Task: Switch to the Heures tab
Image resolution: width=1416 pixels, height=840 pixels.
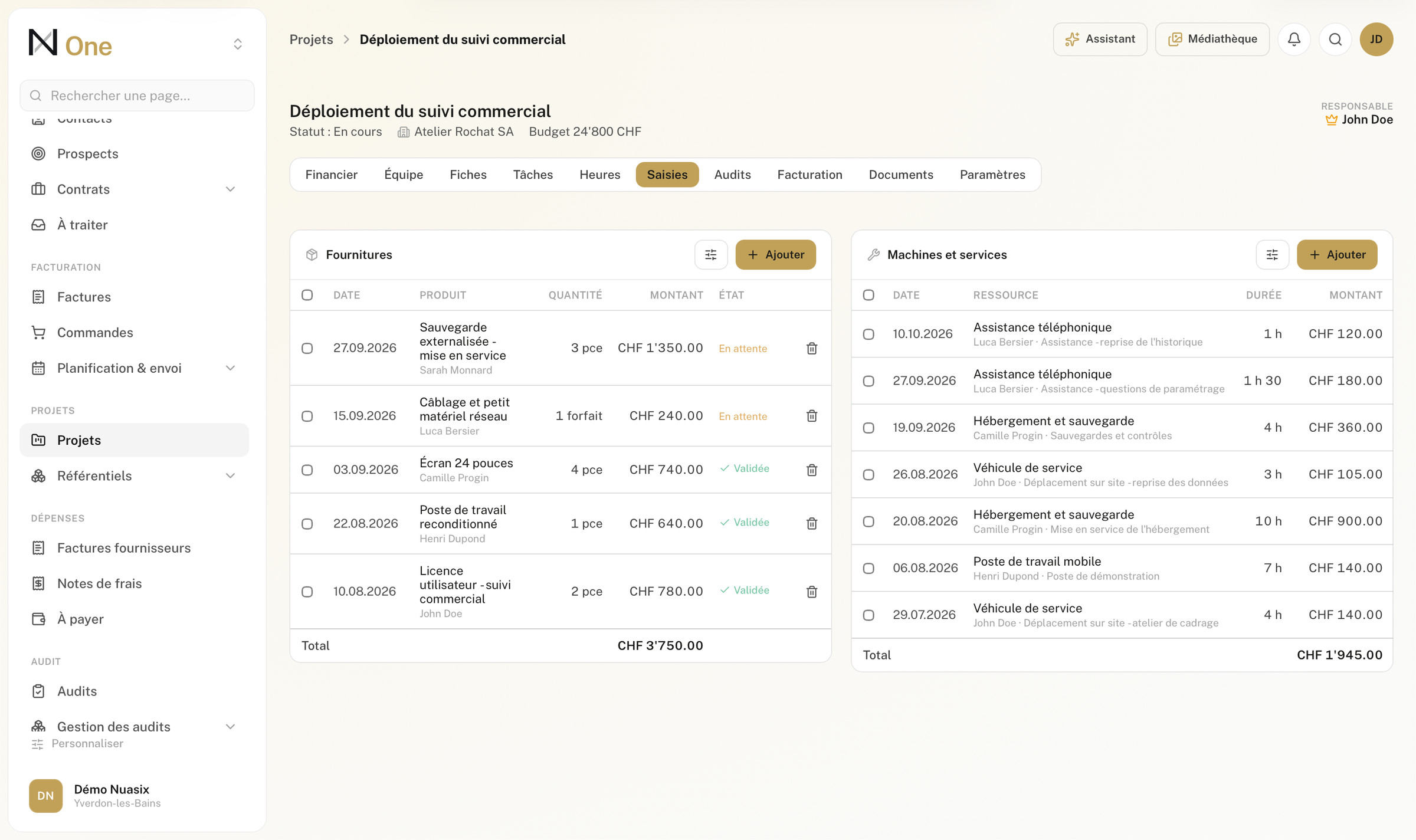Action: [600, 175]
